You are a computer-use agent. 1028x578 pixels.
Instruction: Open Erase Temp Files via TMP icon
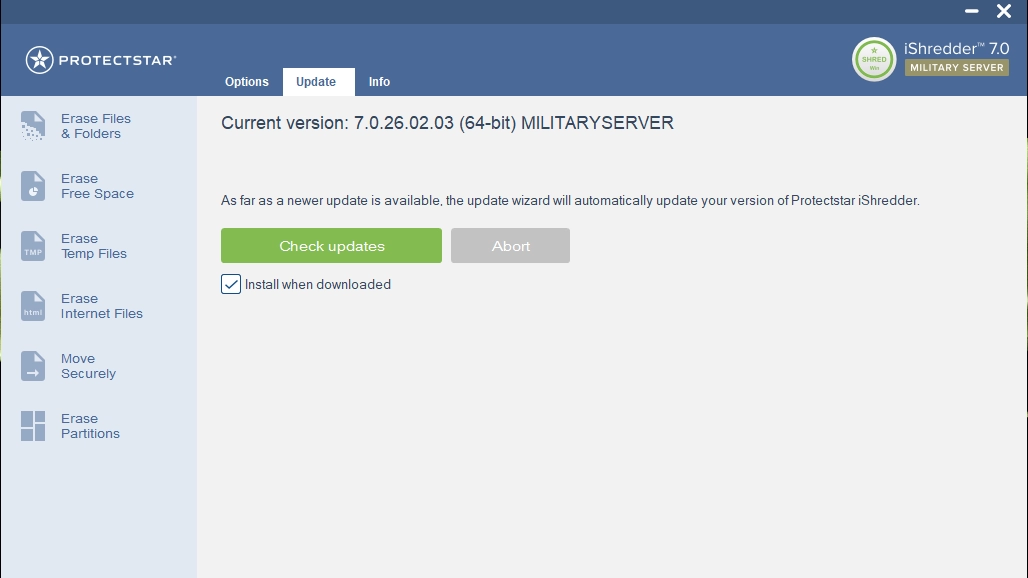coord(33,246)
